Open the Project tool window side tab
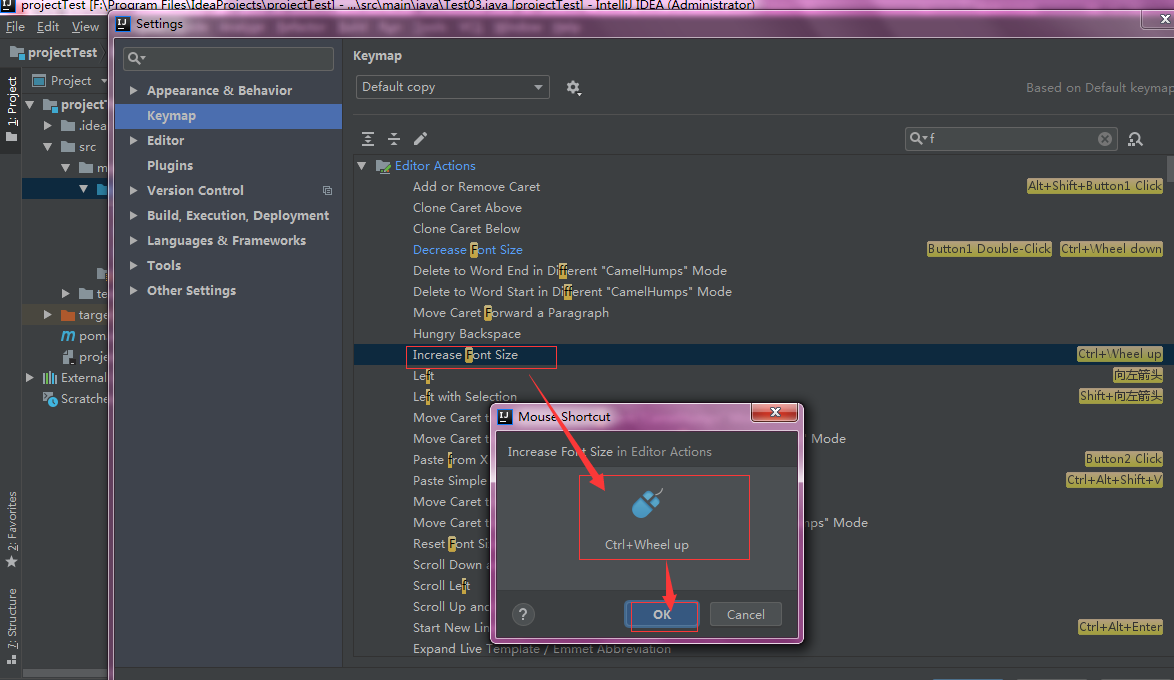The width and height of the screenshot is (1174, 680). 12,109
